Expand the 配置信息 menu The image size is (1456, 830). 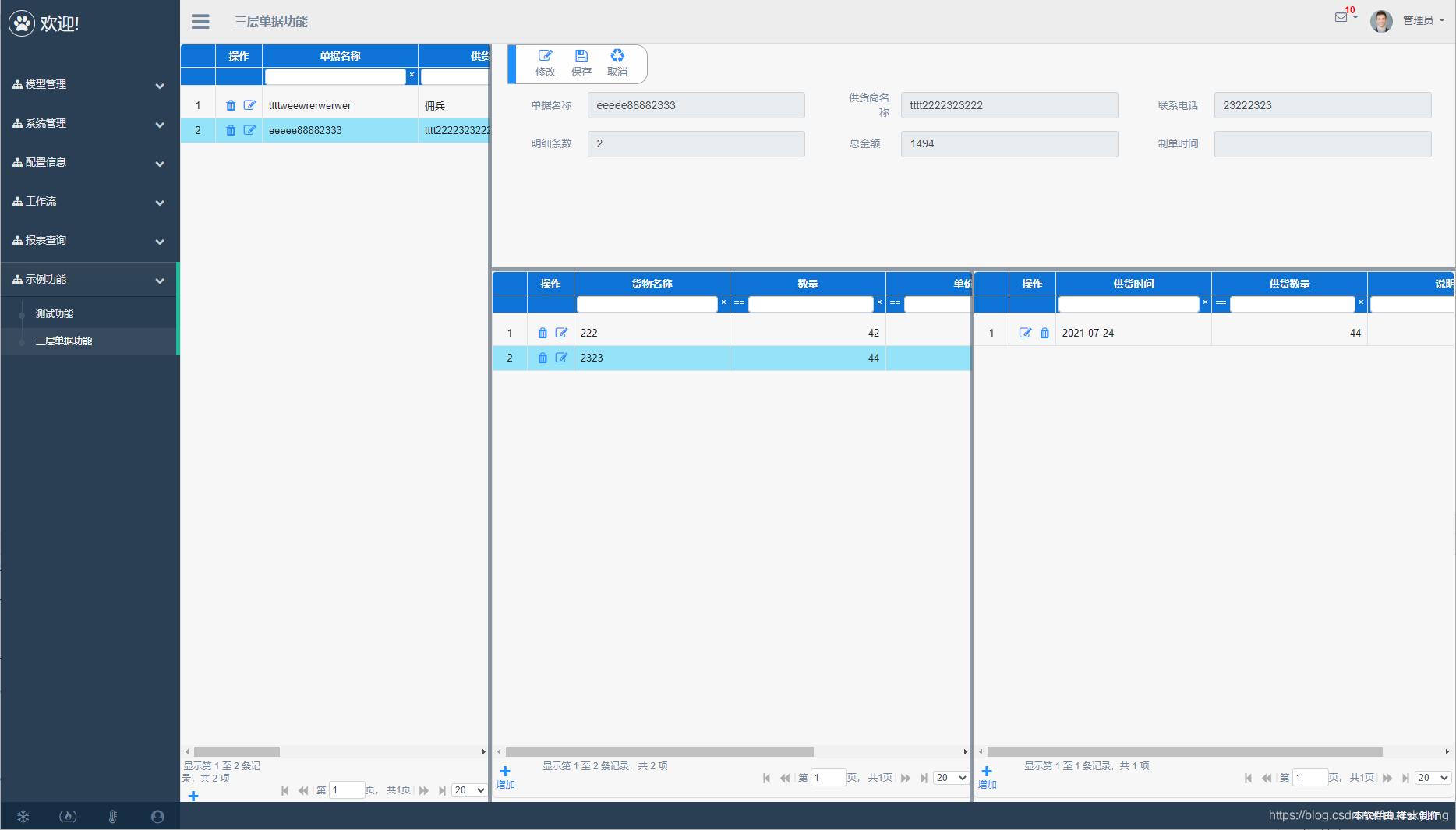click(x=90, y=162)
